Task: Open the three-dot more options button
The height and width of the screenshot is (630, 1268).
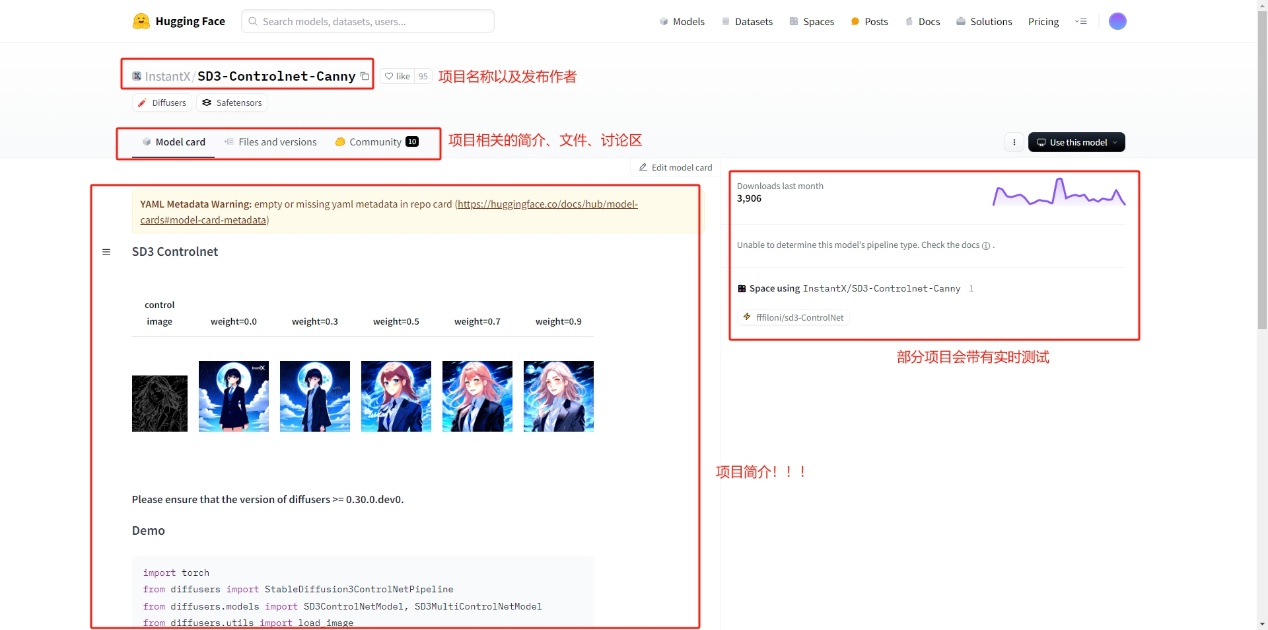Action: (1014, 142)
